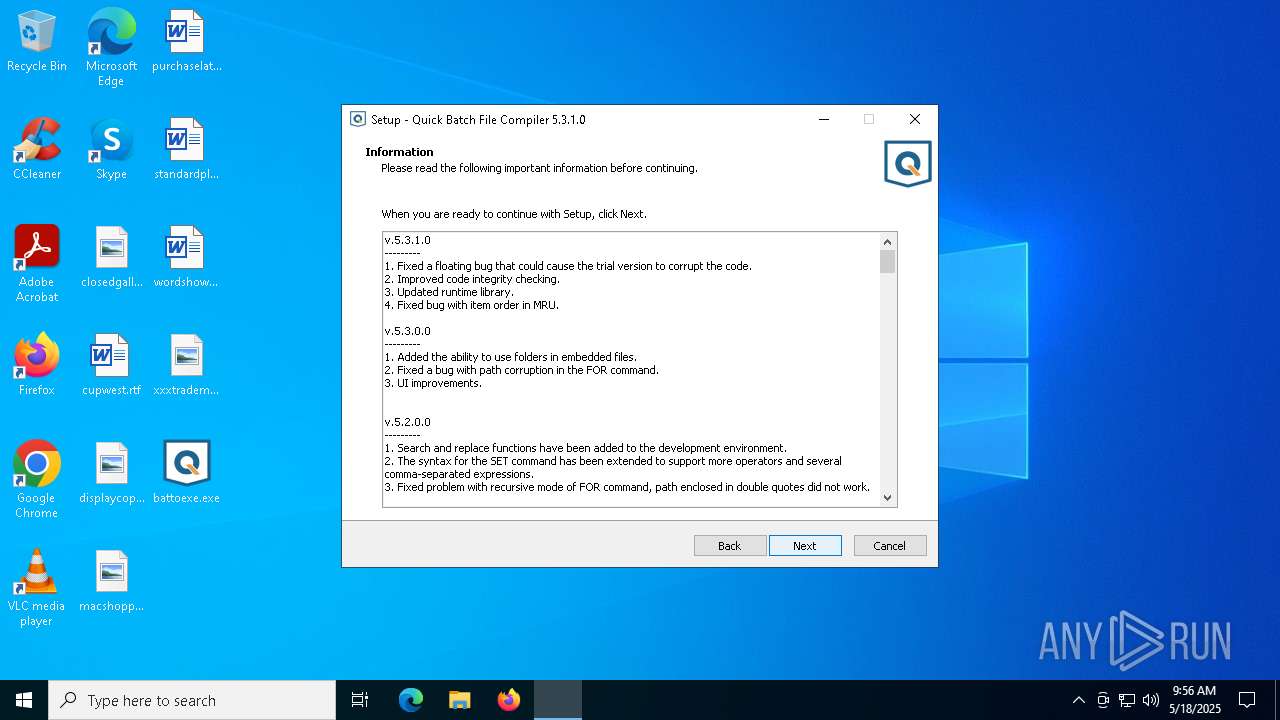Select the wordshow... Word document

[186, 258]
